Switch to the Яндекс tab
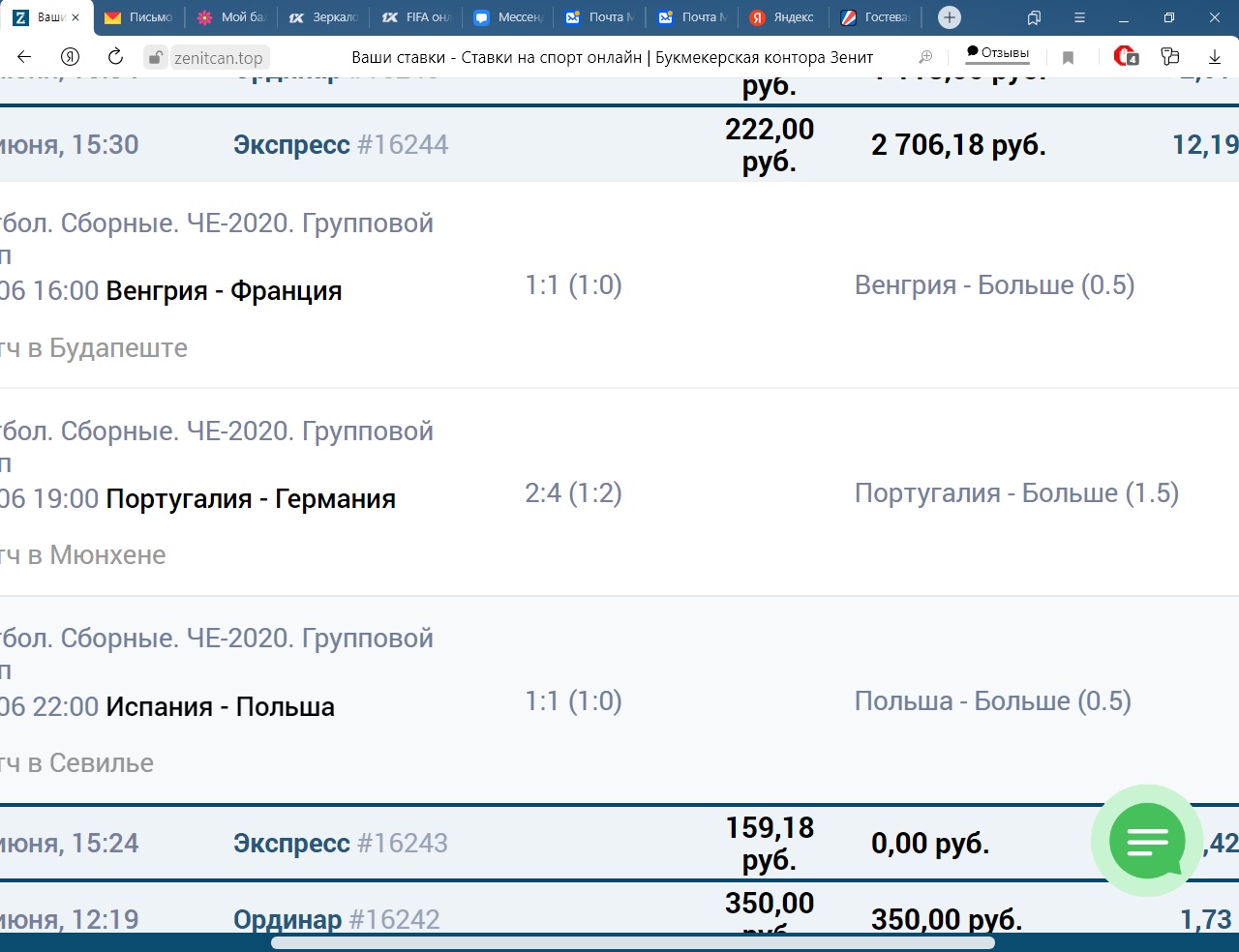Screen dimensions: 1239x952 [x=784, y=17]
